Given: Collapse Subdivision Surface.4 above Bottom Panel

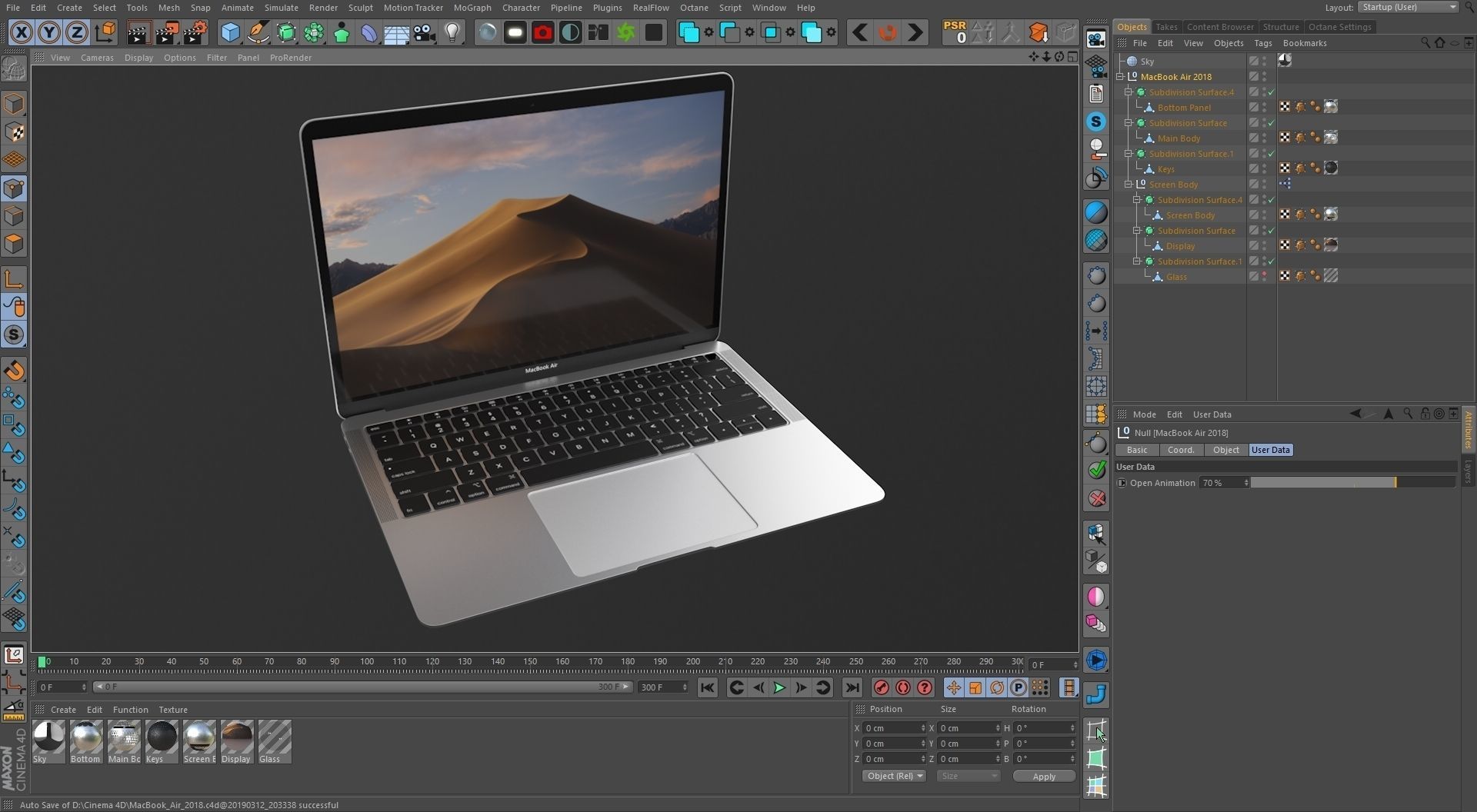Looking at the screenshot, I should coord(1129,92).
